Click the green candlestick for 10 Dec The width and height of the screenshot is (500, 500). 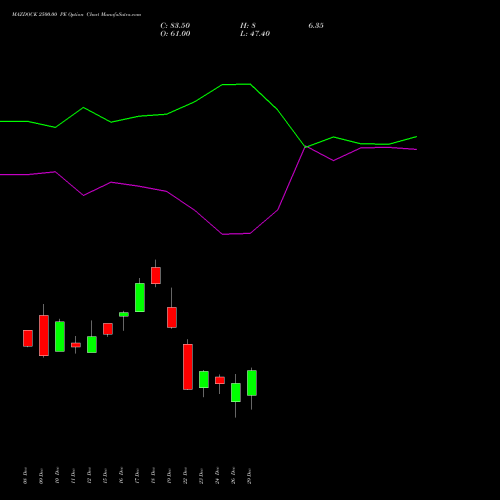pos(60,336)
